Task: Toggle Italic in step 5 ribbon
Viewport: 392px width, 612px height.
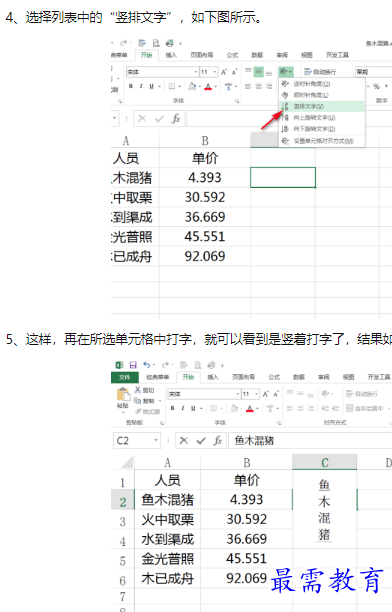Action: point(183,408)
